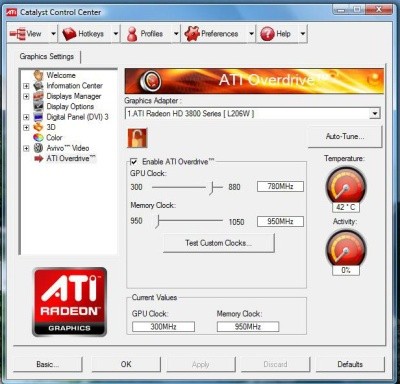Click the View toolbar icon
The width and height of the screenshot is (400, 384).
click(x=17, y=34)
